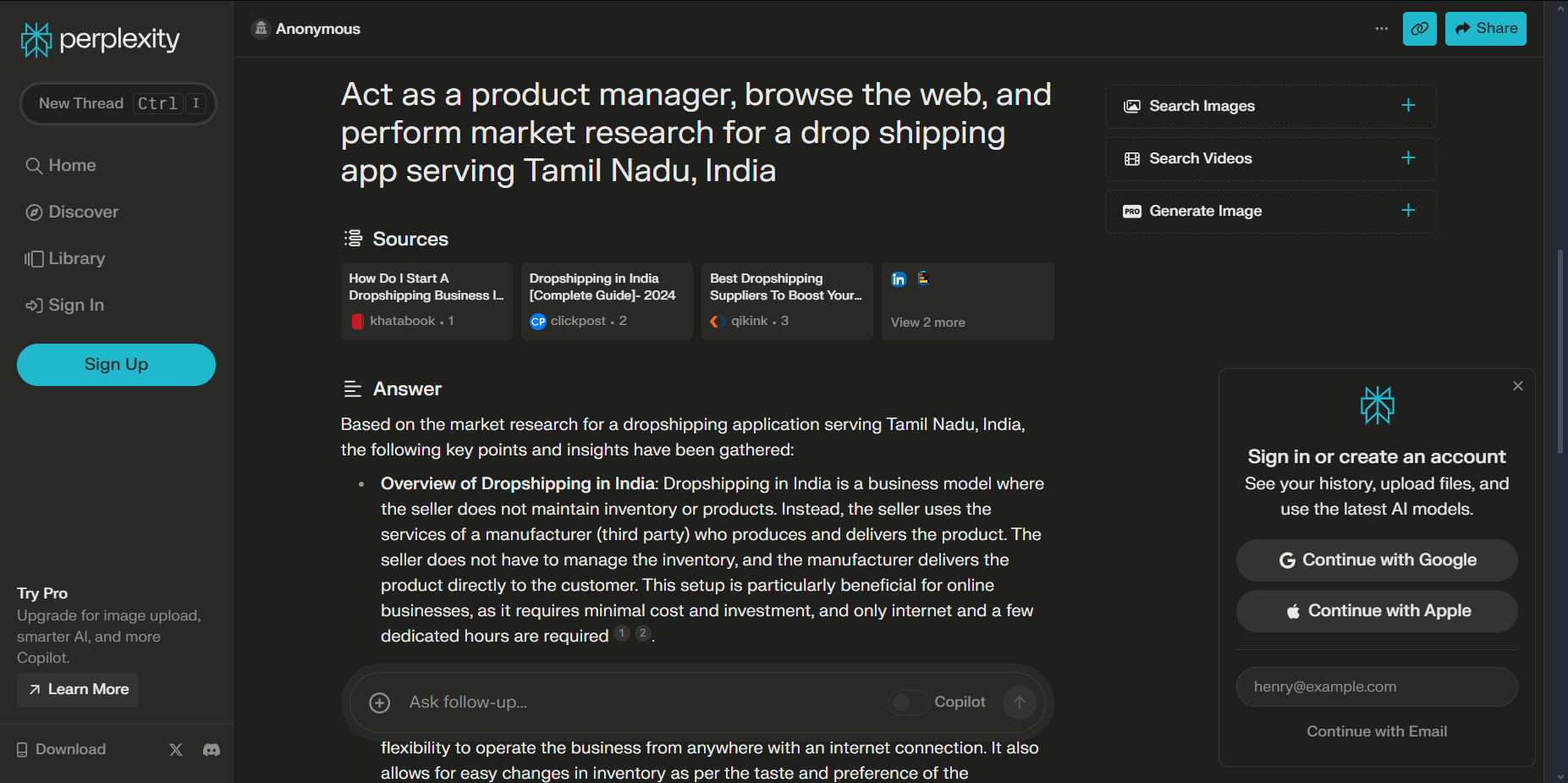1568x783 pixels.
Task: Open citation 2 in the answer
Action: coord(643,633)
